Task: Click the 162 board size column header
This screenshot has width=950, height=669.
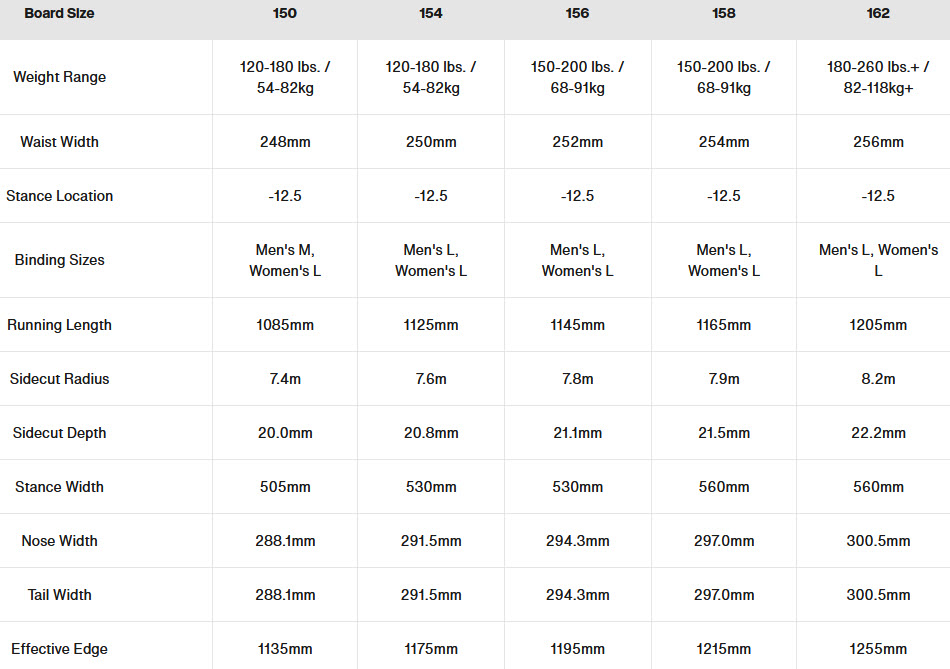Action: [x=878, y=14]
